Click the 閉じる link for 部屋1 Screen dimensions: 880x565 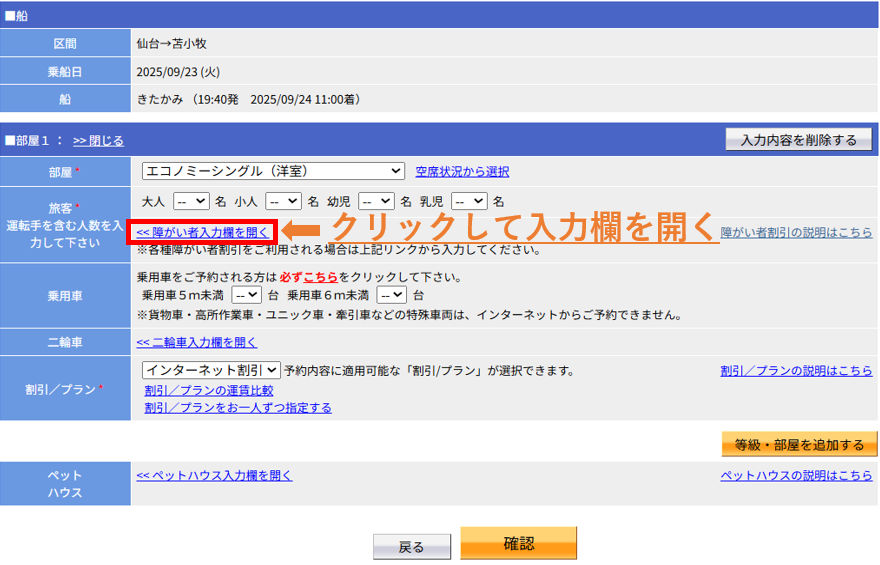[98, 141]
